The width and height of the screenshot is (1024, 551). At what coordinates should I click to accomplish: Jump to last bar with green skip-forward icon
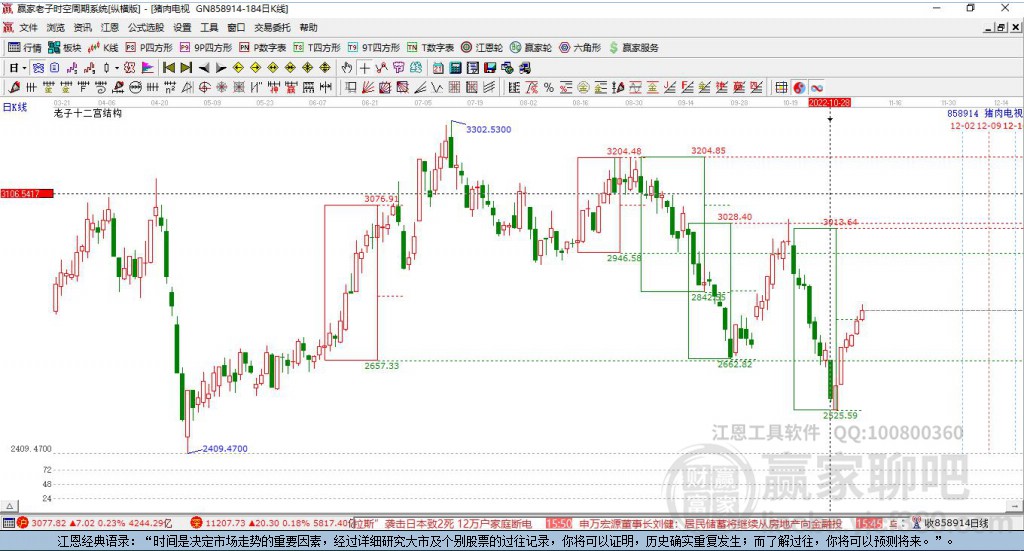[x=186, y=68]
